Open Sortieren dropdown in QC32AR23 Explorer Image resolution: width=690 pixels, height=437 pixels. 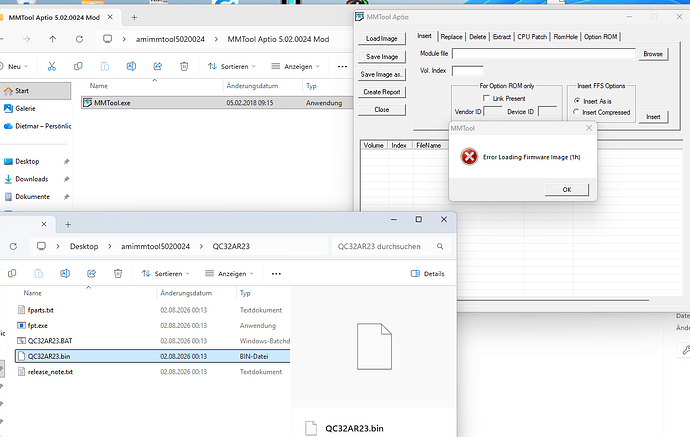(x=165, y=274)
